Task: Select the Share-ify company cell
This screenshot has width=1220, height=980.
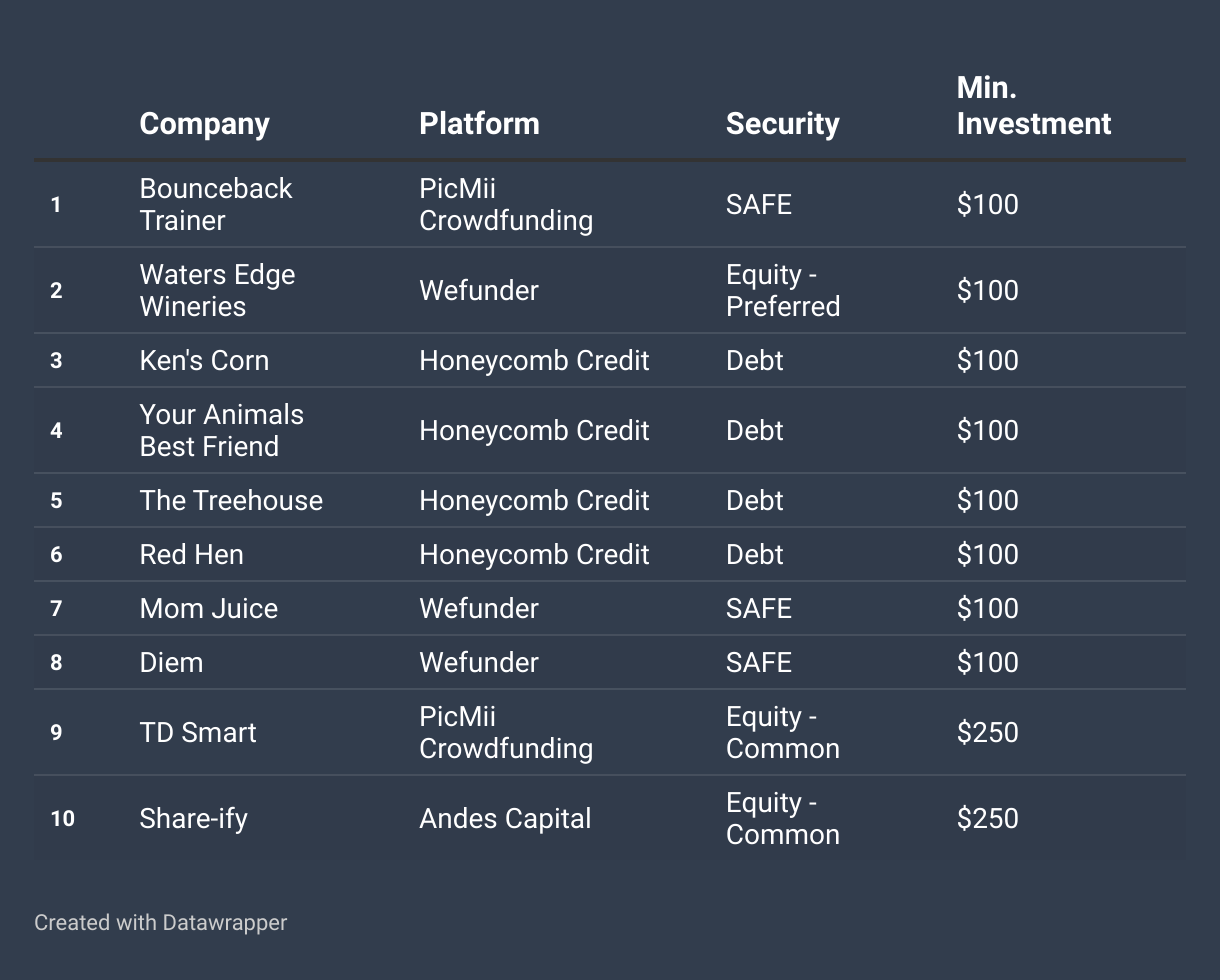Action: click(193, 818)
